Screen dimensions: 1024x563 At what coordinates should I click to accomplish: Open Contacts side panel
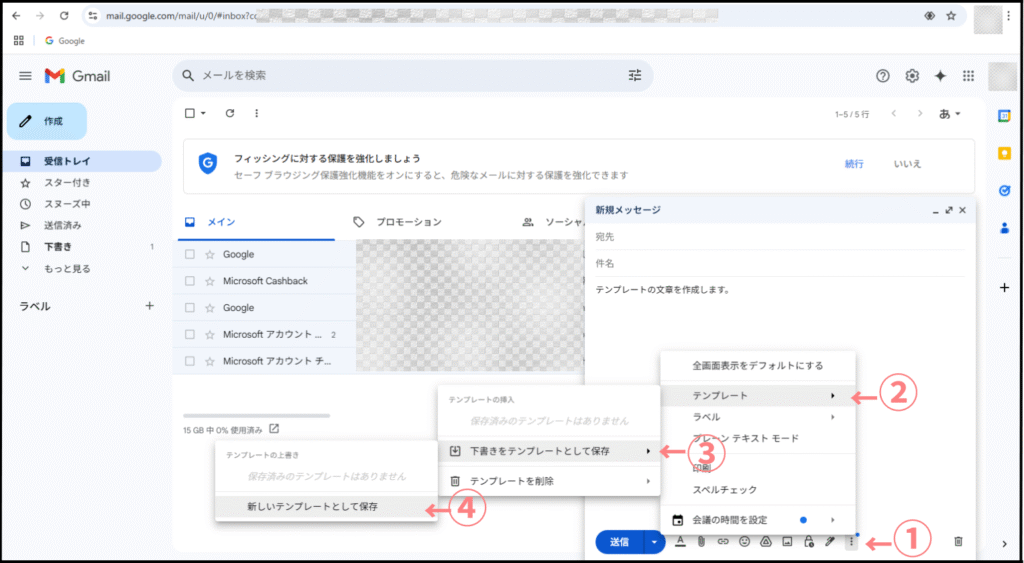point(1004,229)
